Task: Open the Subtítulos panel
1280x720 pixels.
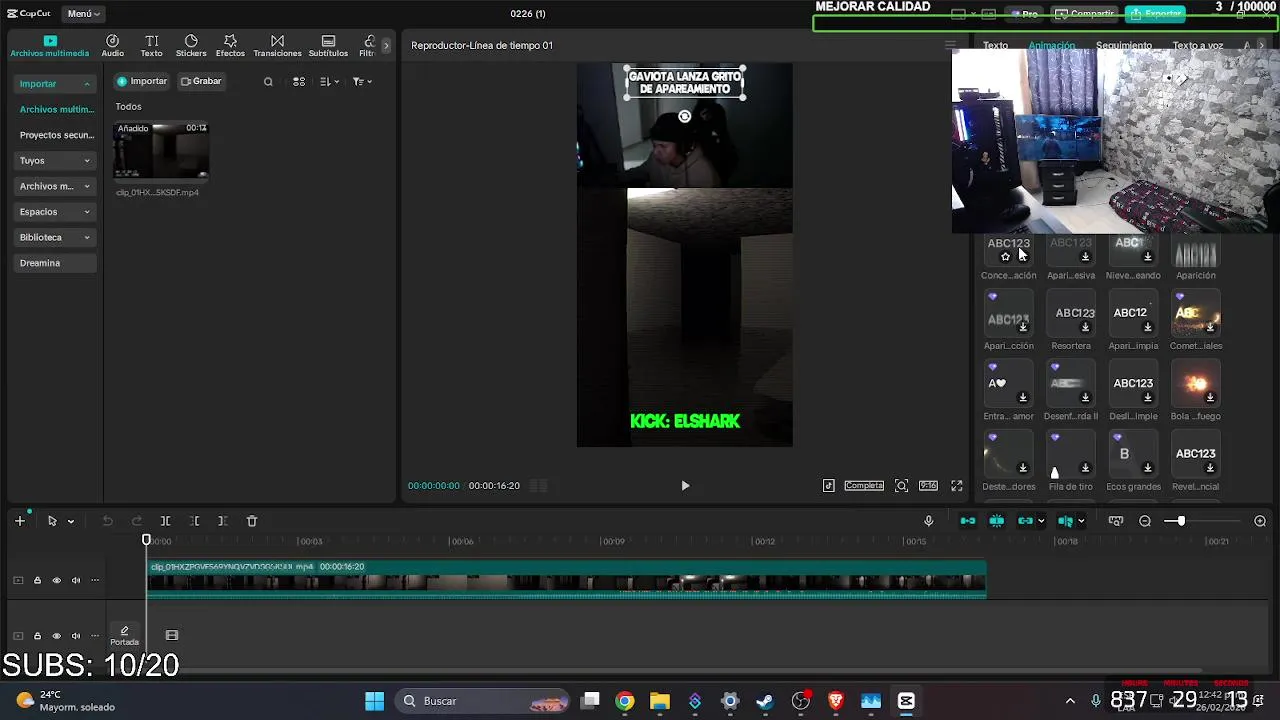Action: 328,46
